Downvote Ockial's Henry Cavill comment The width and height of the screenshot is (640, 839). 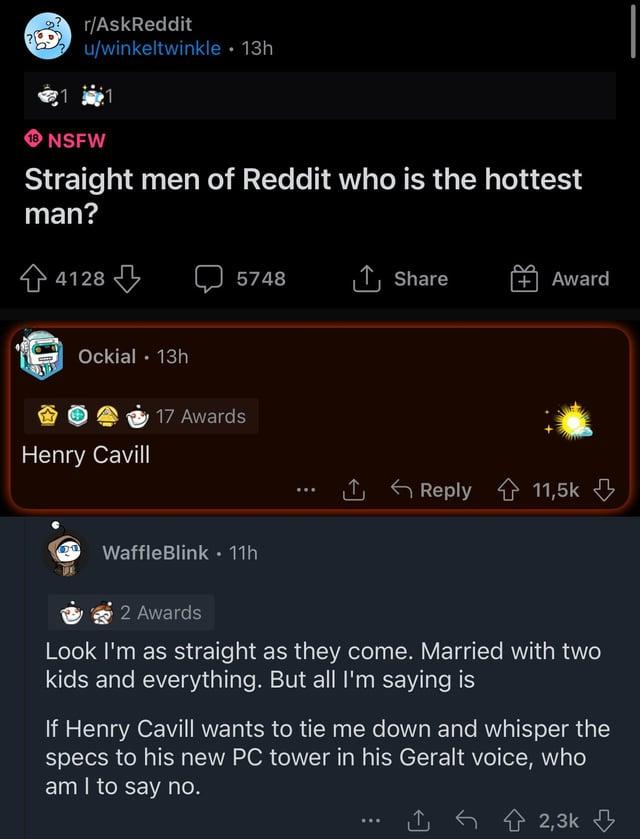tap(603, 490)
